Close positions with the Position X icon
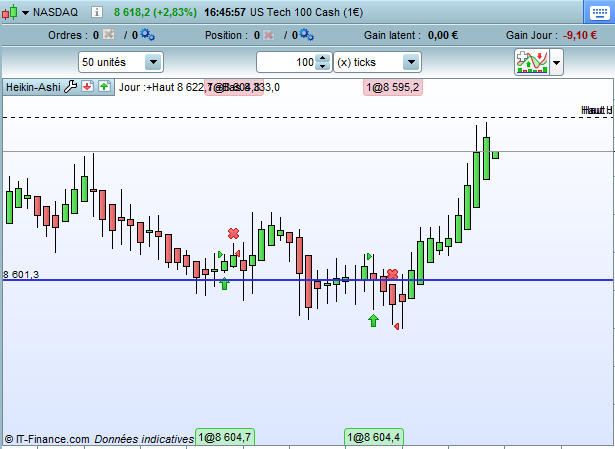Image resolution: width=615 pixels, height=449 pixels. click(x=268, y=35)
